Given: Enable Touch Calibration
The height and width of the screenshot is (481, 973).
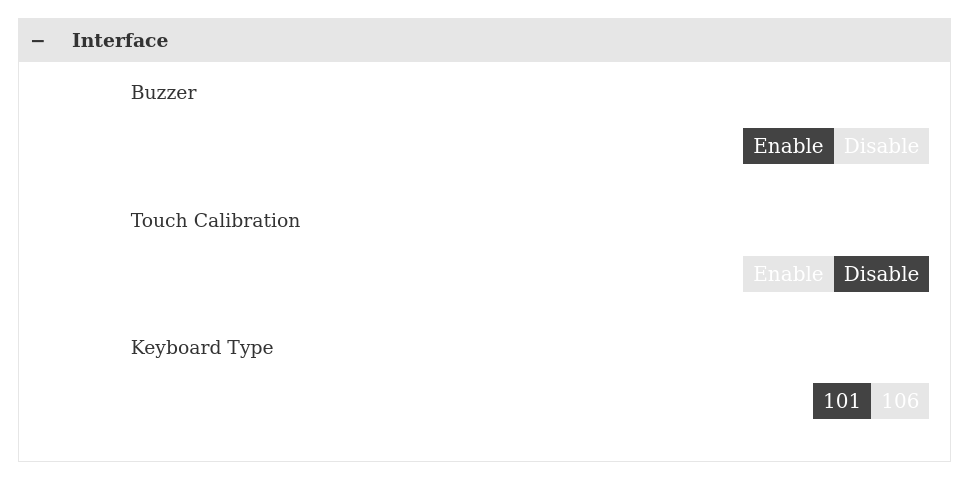Looking at the screenshot, I should point(788,274).
